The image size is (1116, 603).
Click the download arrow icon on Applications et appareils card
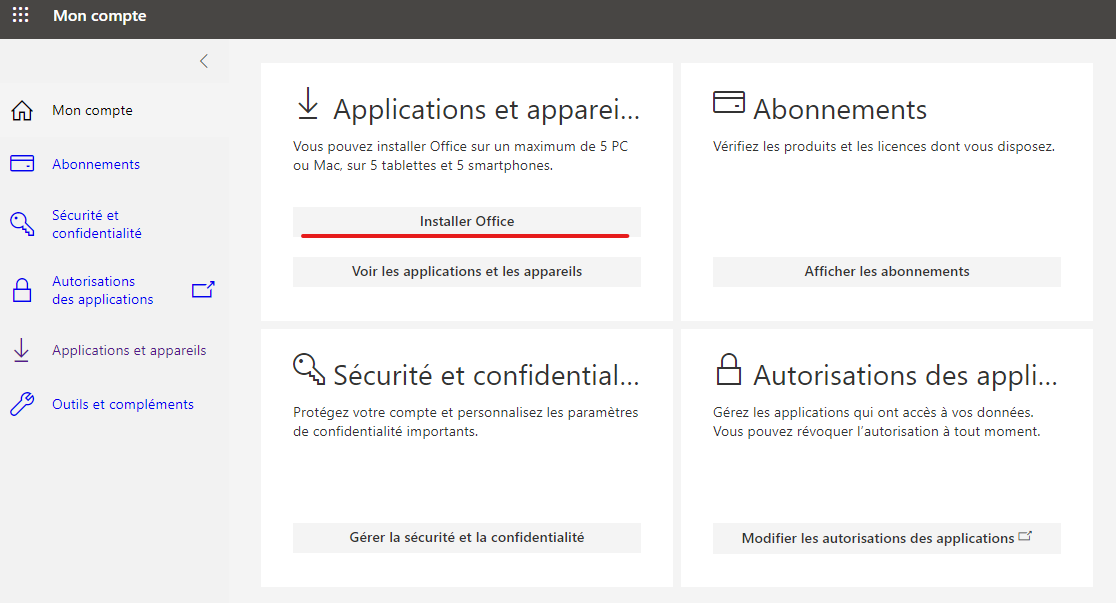[308, 104]
